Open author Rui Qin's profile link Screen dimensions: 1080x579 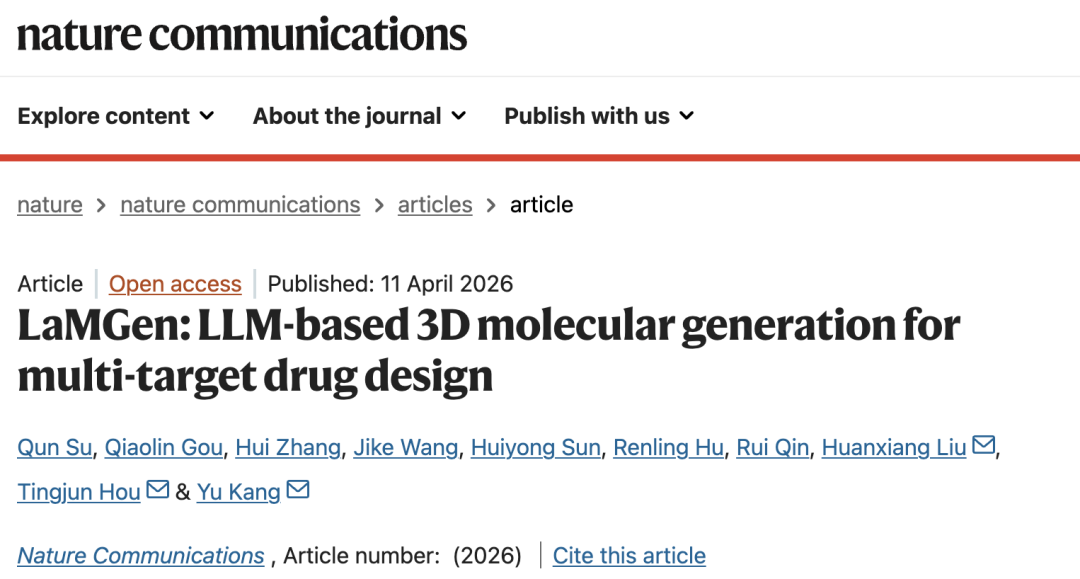[x=772, y=447]
